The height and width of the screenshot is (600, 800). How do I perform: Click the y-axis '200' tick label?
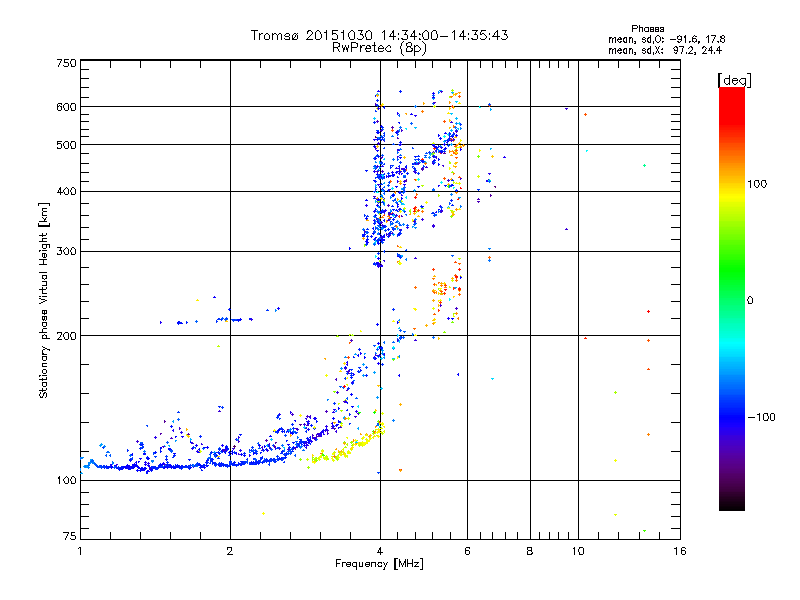click(x=66, y=336)
